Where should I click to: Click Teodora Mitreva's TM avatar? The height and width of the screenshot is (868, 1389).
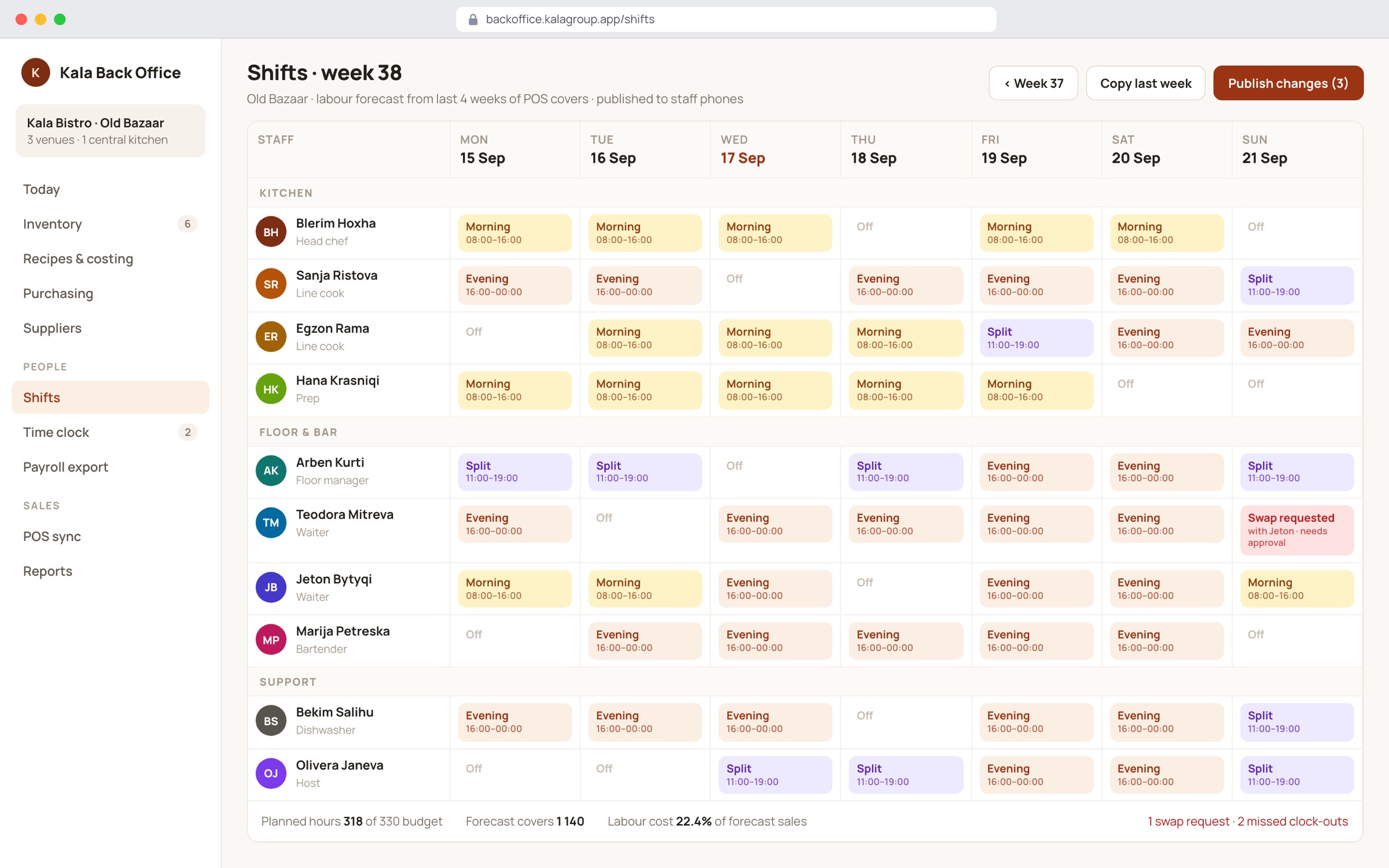(271, 523)
